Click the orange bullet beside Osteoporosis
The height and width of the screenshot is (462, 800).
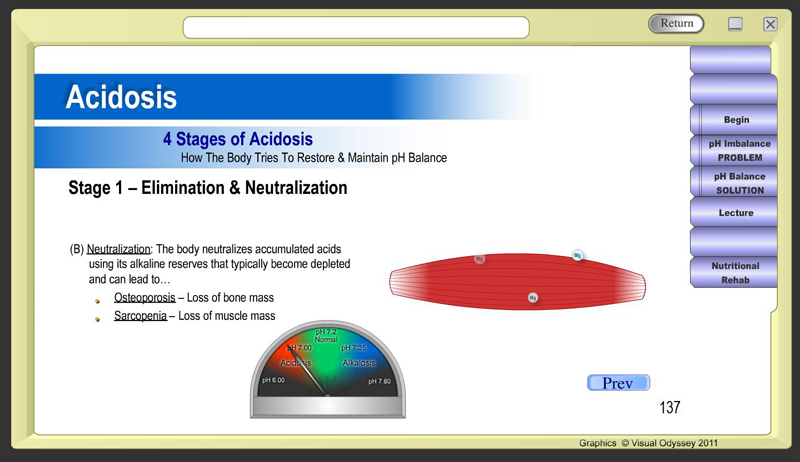97,300
